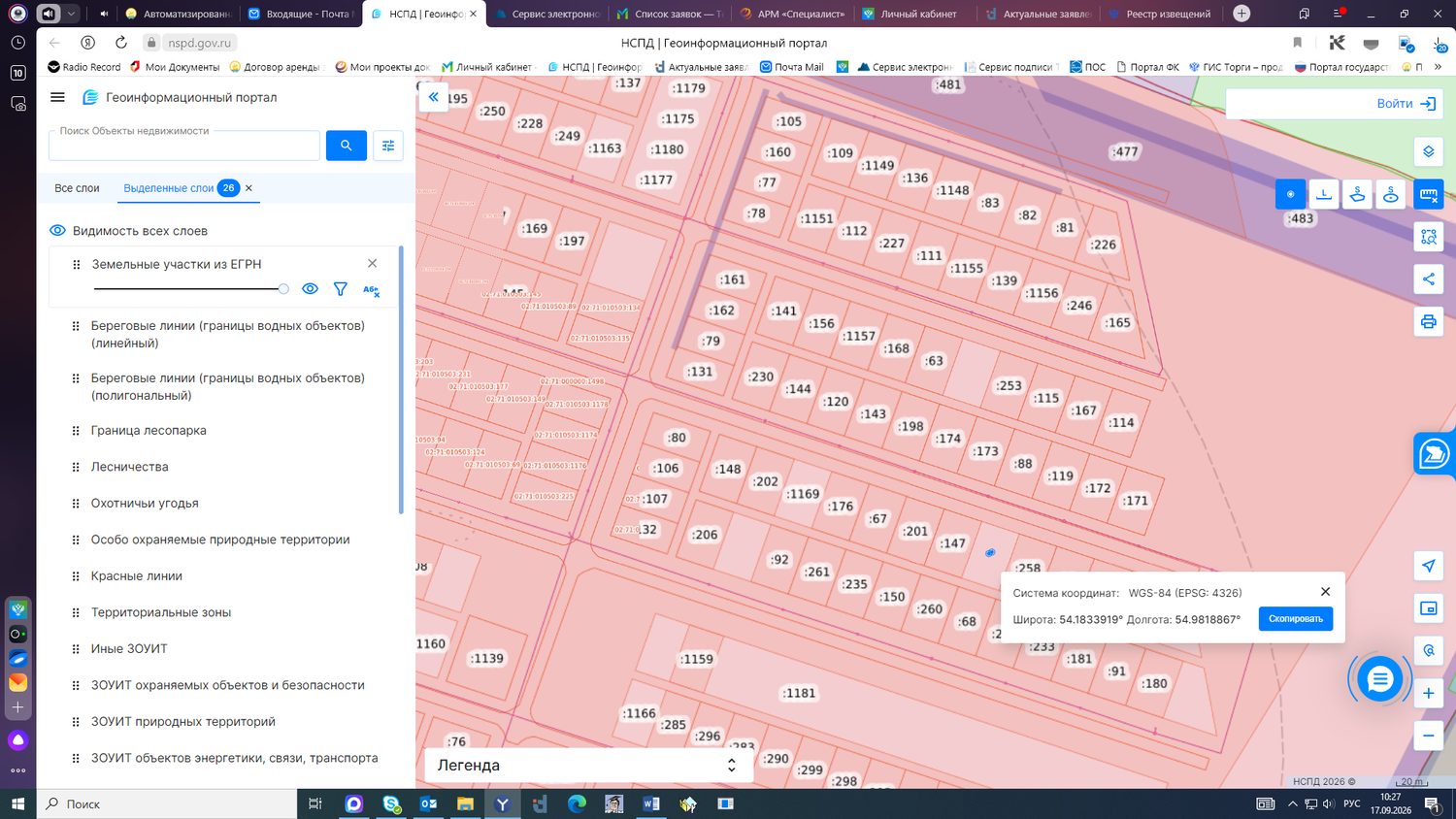Viewport: 1456px width, 819px height.
Task: Switch to the Все слои tab
Action: tap(77, 188)
